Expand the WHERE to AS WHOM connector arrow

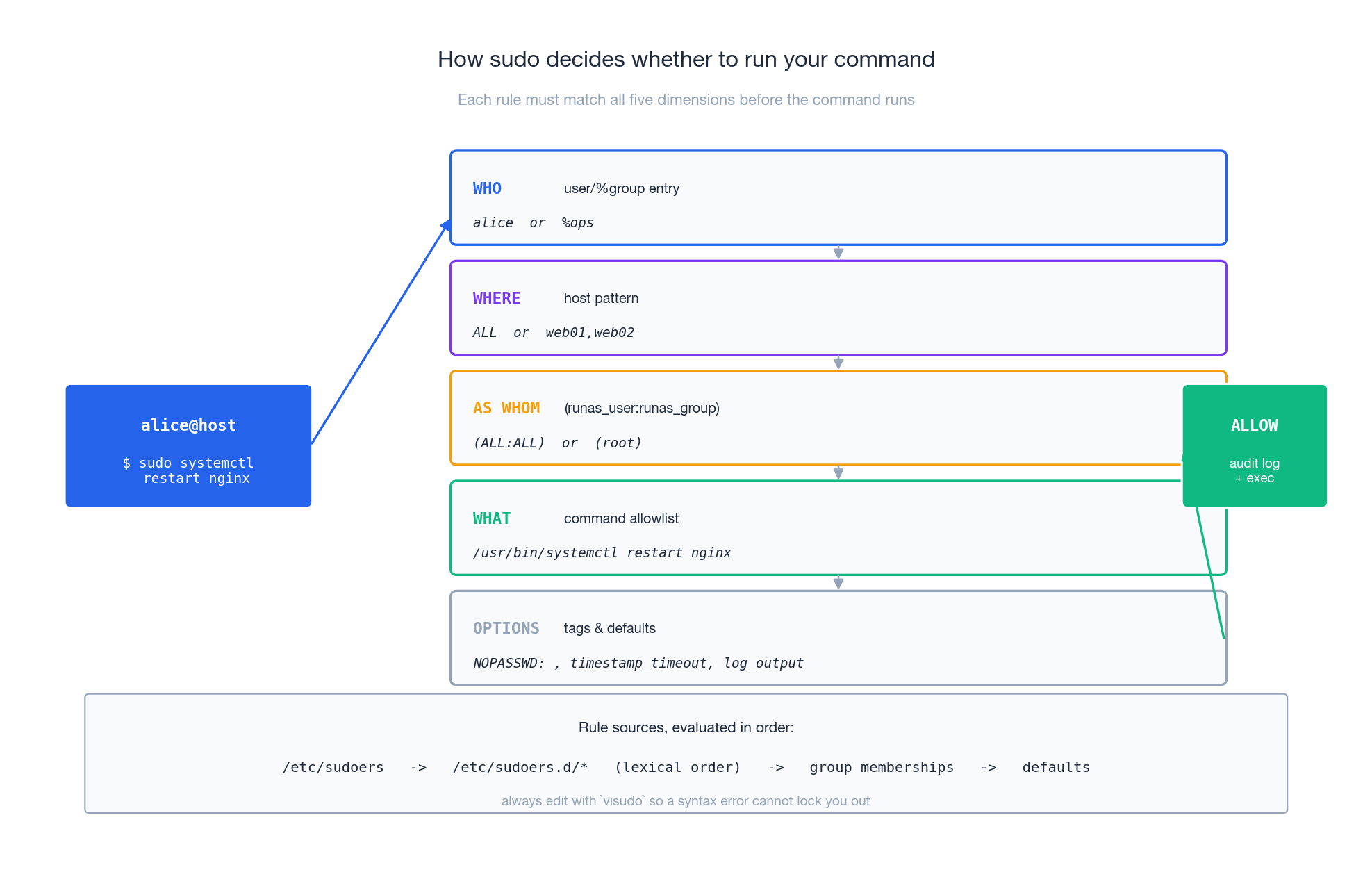pos(838,361)
